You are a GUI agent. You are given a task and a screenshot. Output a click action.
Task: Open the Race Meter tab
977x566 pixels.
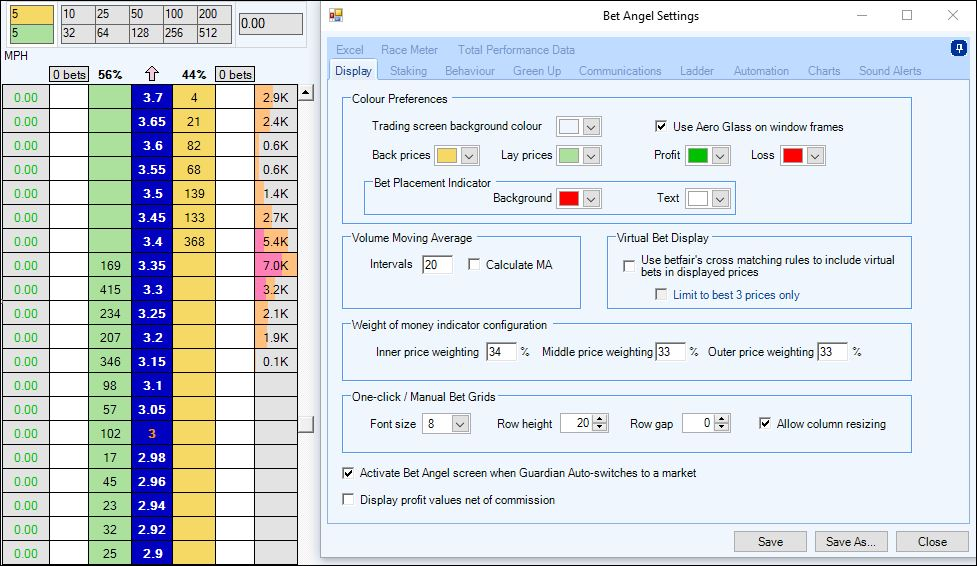(x=409, y=50)
